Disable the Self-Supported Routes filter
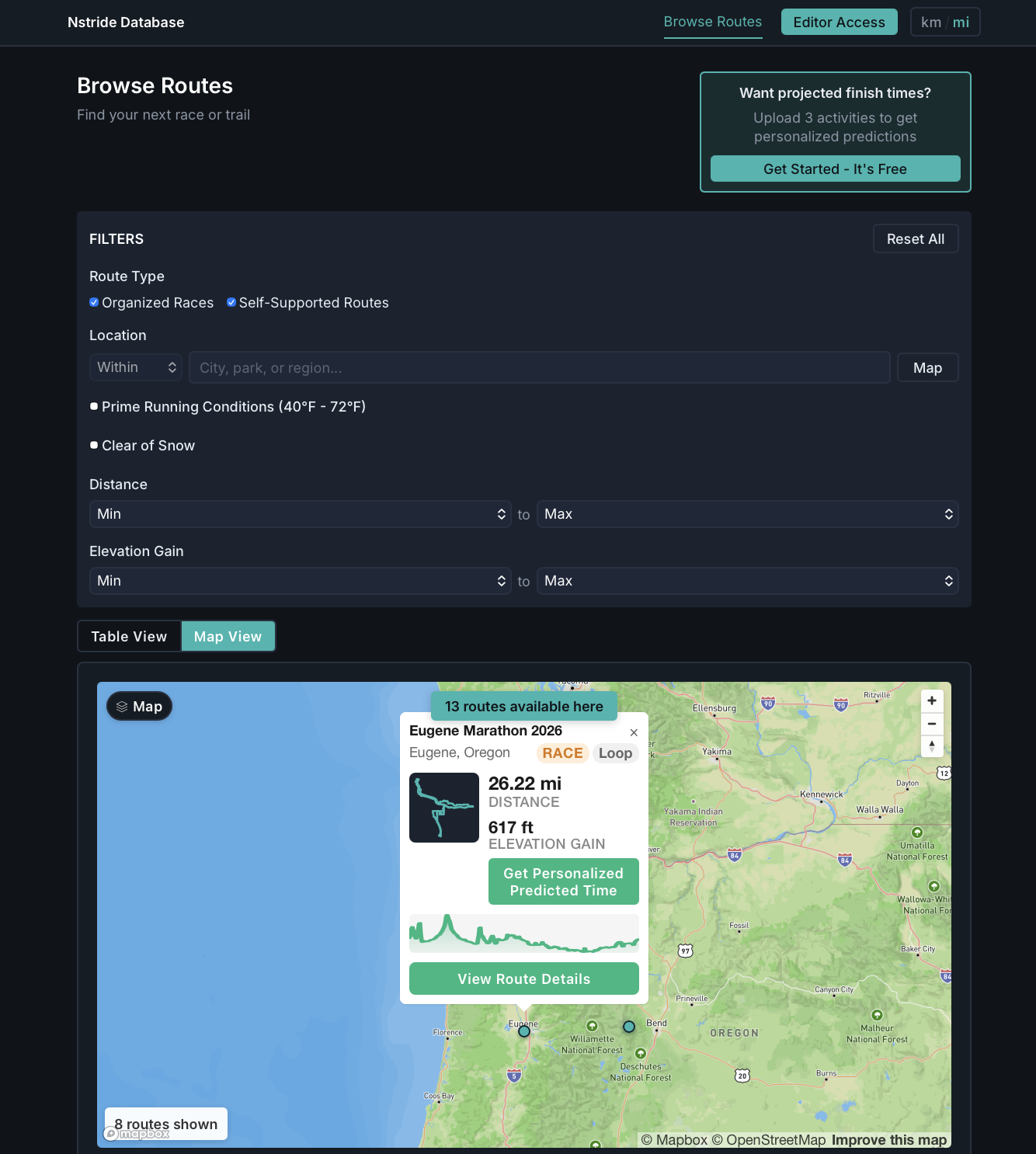The height and width of the screenshot is (1154, 1036). [231, 302]
